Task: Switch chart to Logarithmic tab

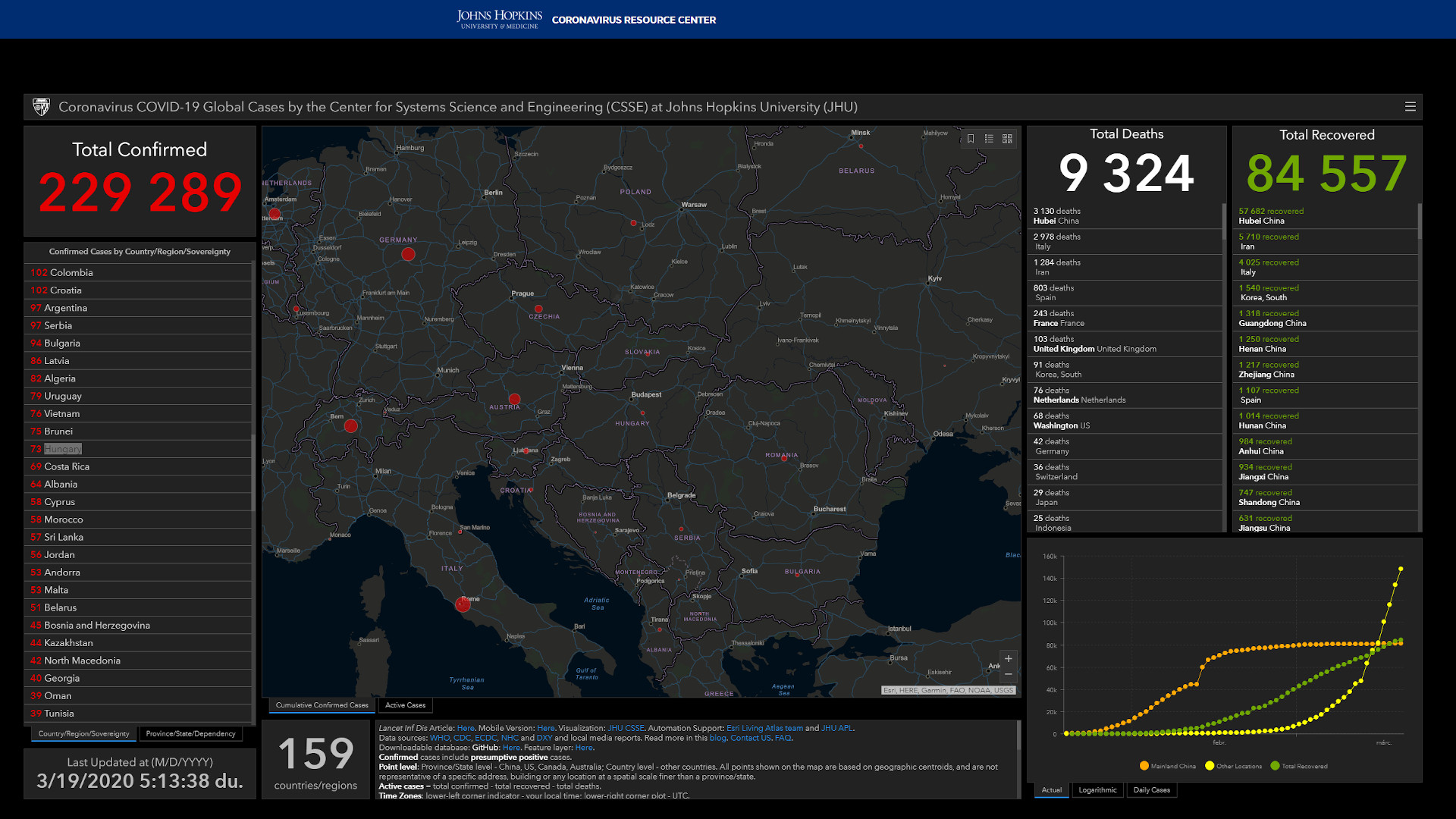Action: 1097,790
